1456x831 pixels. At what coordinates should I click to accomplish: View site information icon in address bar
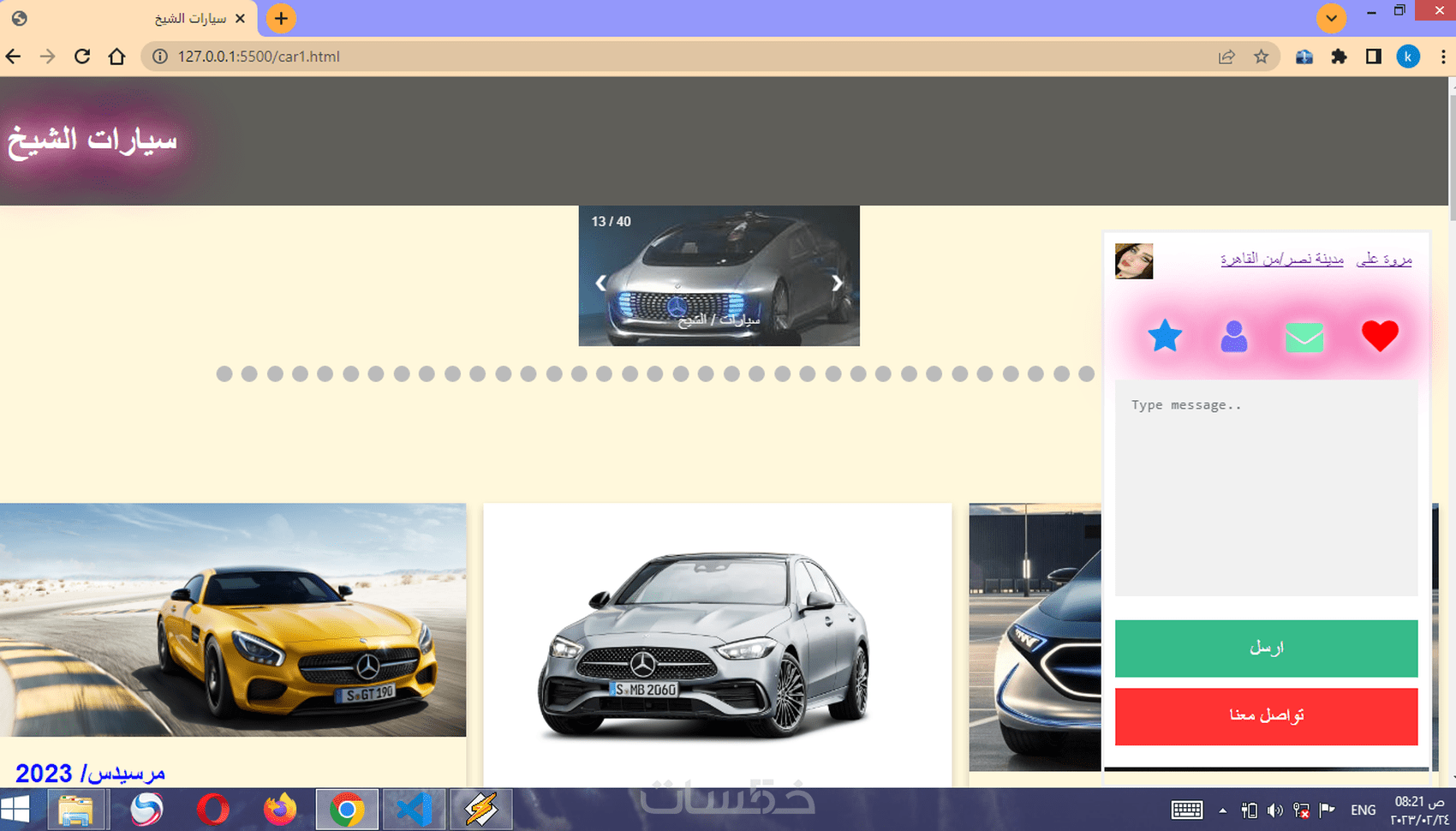click(159, 57)
